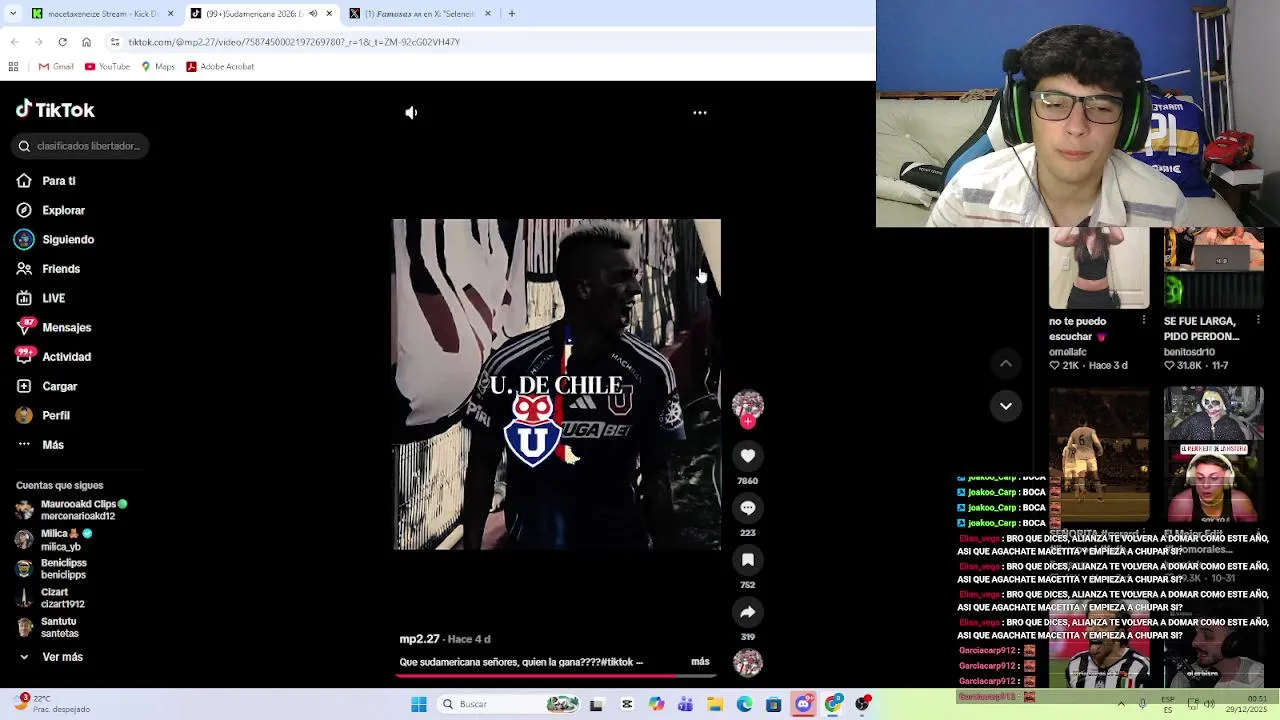1280x720 pixels.
Task: Follow the creator via avatar plus
Action: [748, 422]
